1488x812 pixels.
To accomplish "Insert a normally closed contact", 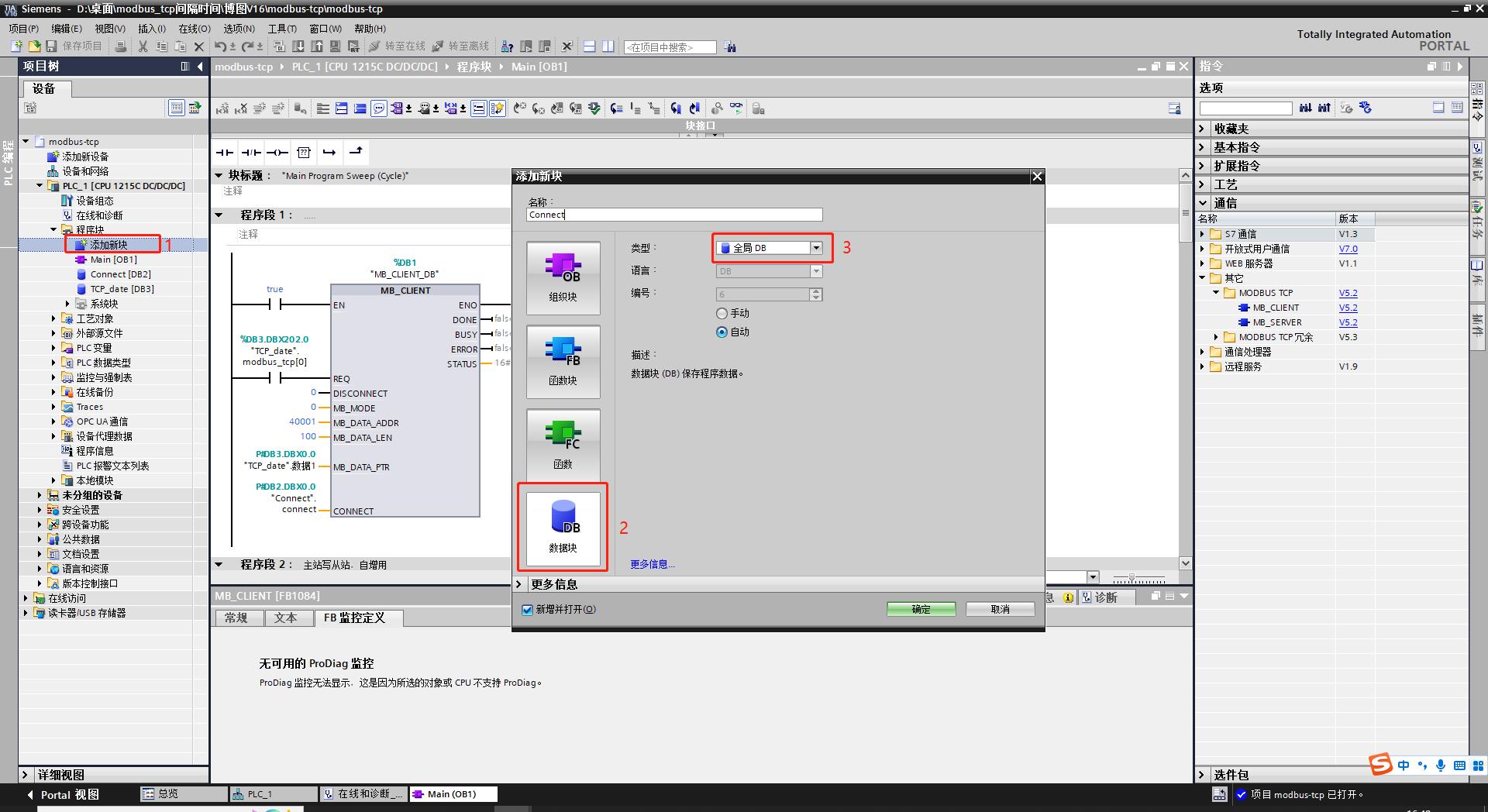I will tap(251, 152).
